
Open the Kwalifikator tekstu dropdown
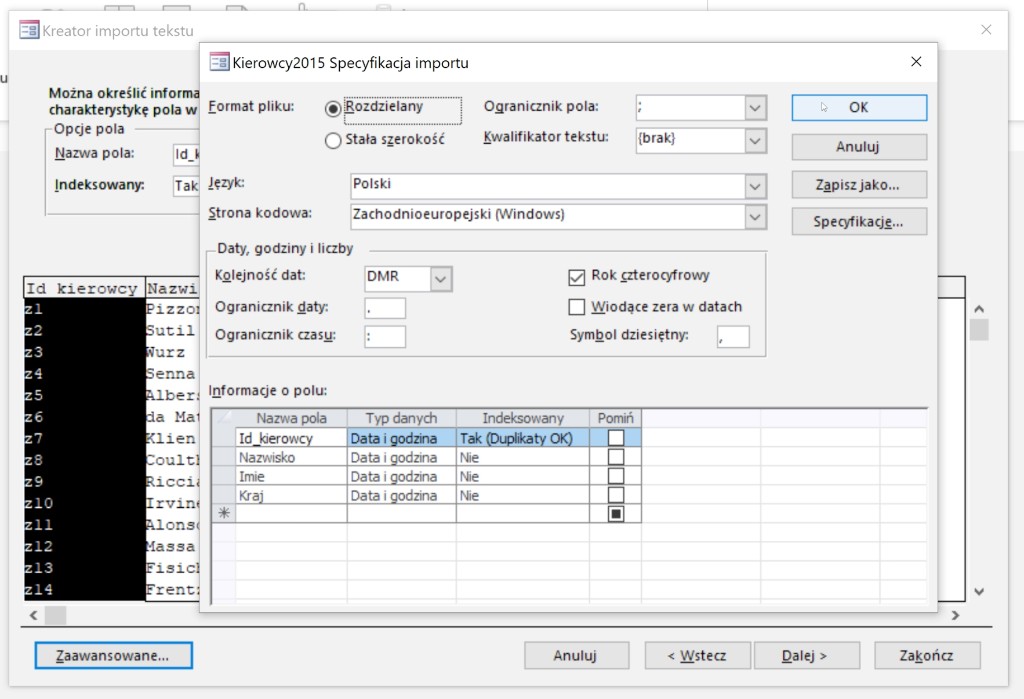pyautogui.click(x=755, y=140)
